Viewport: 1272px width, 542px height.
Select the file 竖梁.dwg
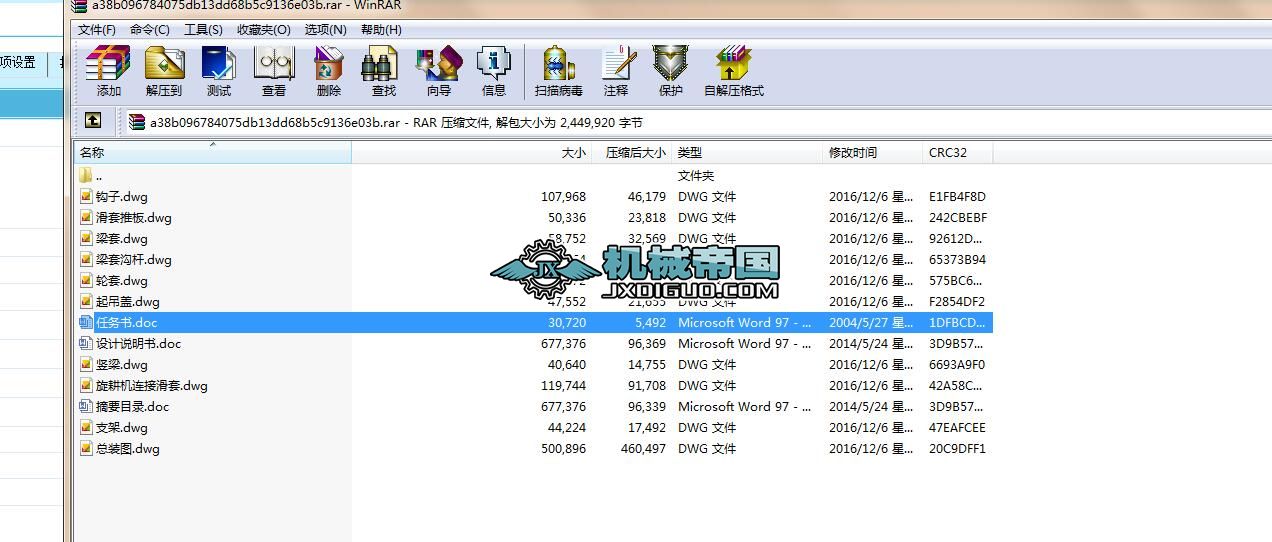[121, 364]
